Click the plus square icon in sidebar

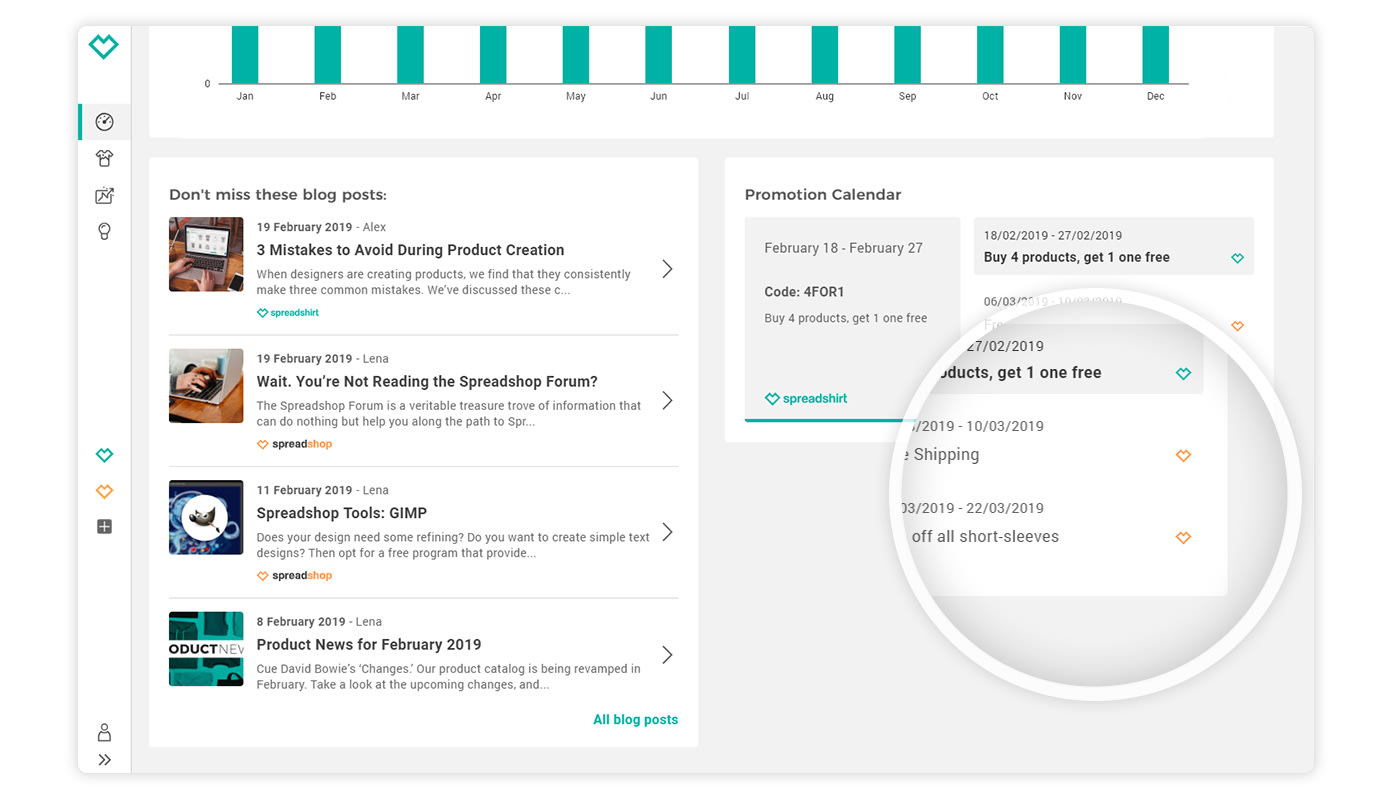tap(104, 527)
